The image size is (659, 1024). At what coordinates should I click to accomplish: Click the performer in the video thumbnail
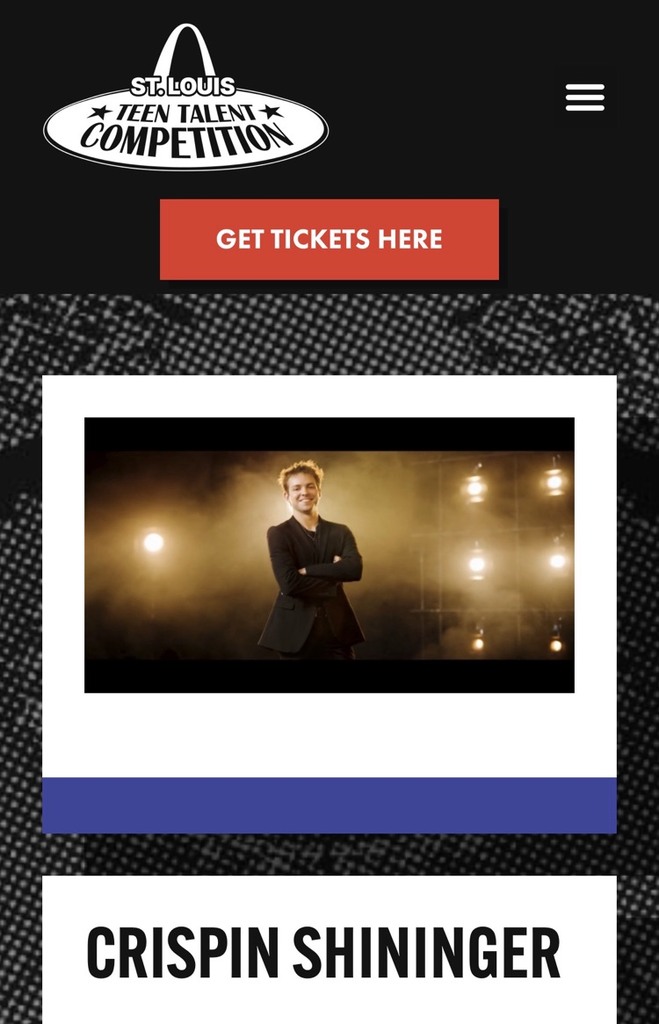click(312, 560)
